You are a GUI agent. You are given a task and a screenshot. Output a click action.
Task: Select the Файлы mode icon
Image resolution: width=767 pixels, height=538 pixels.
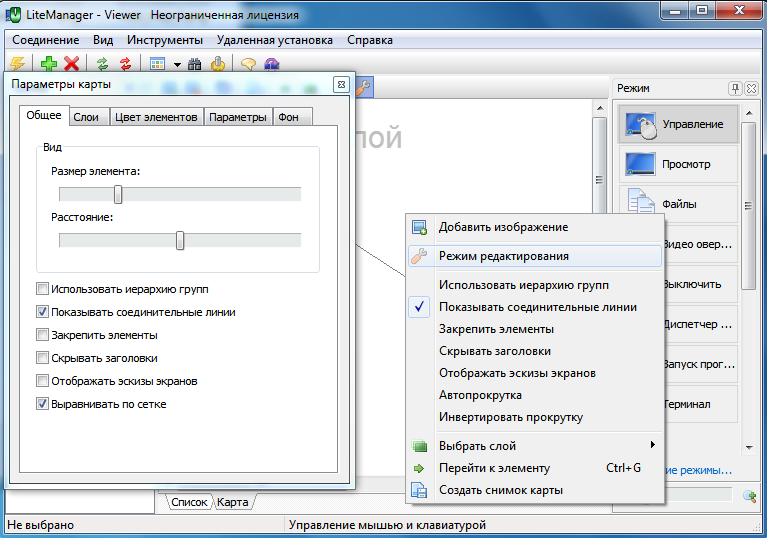[641, 202]
